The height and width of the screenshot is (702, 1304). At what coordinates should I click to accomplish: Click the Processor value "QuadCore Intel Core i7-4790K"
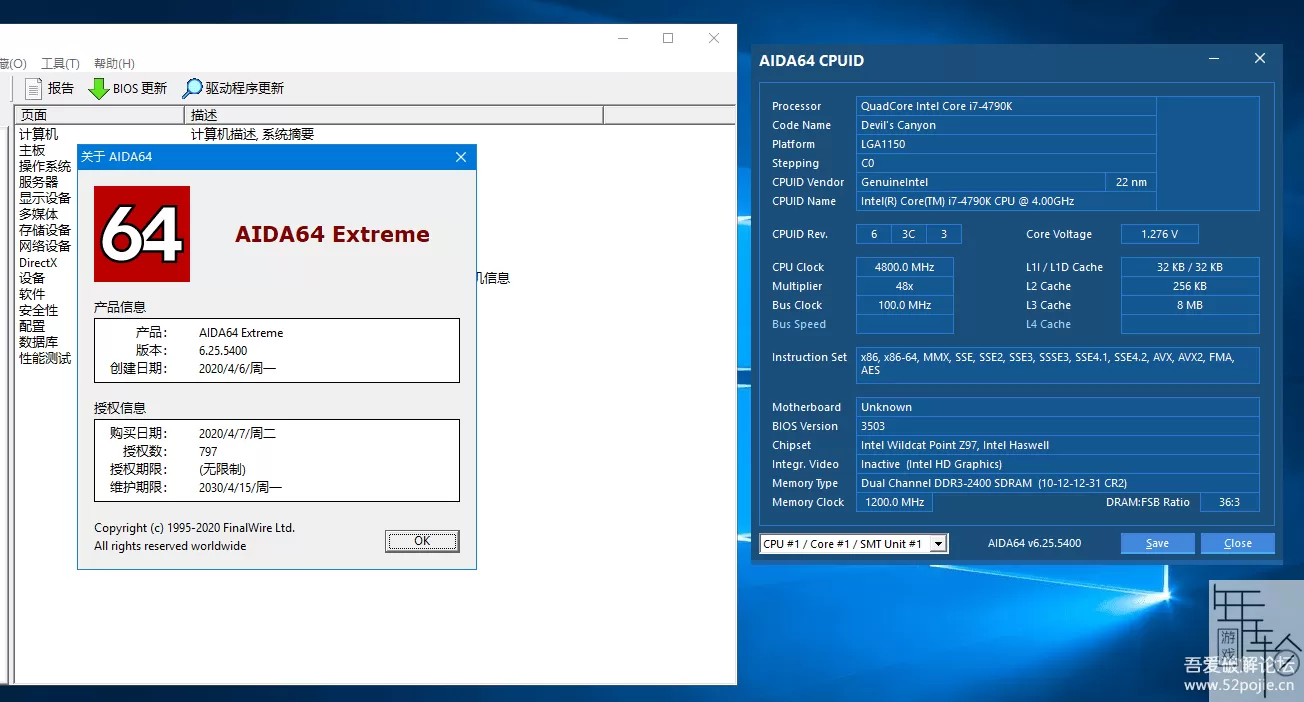[1007, 106]
